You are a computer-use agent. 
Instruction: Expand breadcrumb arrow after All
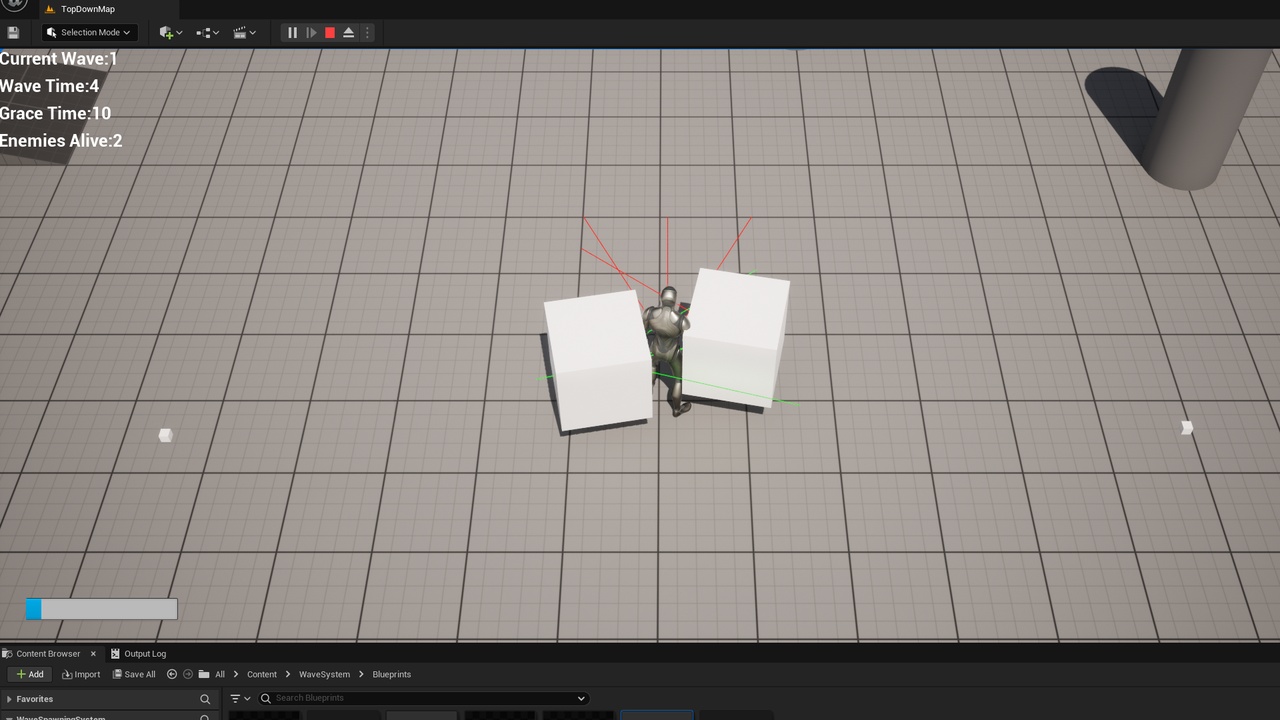(x=237, y=674)
